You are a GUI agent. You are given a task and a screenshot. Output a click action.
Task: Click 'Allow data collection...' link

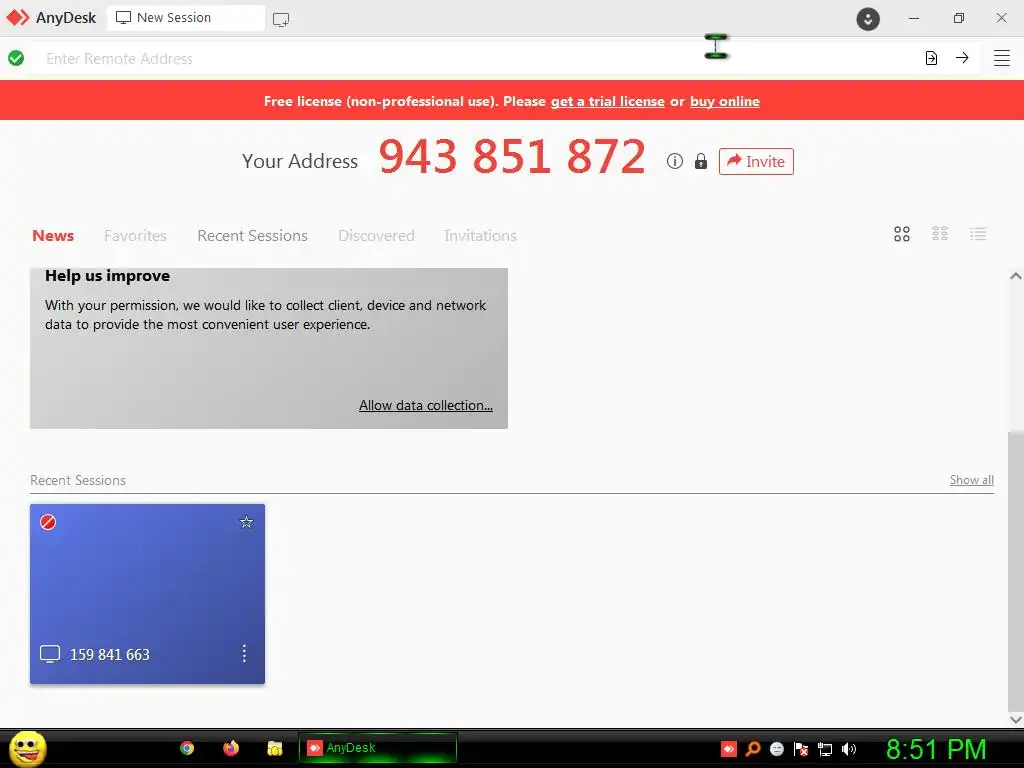coord(426,406)
